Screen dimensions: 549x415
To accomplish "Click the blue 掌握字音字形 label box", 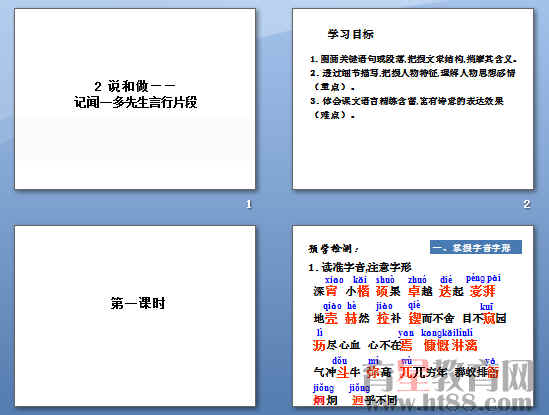I will 476,248.
